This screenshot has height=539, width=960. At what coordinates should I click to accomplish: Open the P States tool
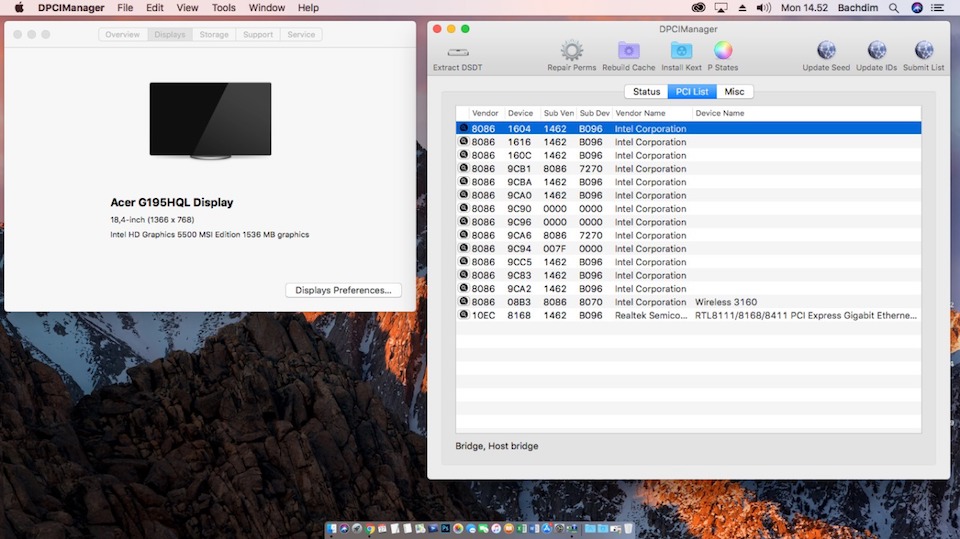pos(723,51)
